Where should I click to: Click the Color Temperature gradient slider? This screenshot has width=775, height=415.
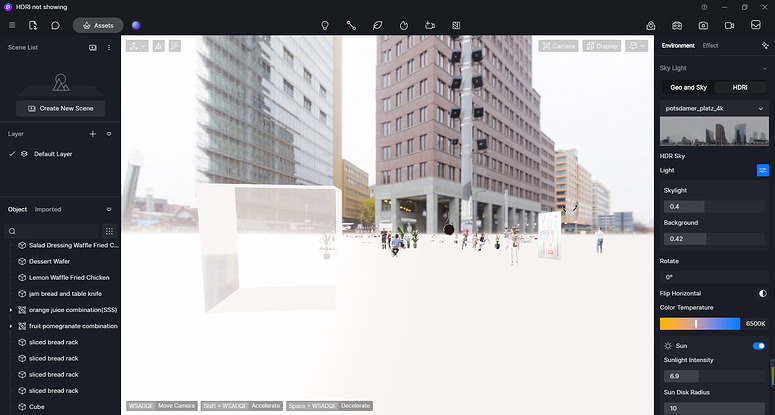(700, 324)
